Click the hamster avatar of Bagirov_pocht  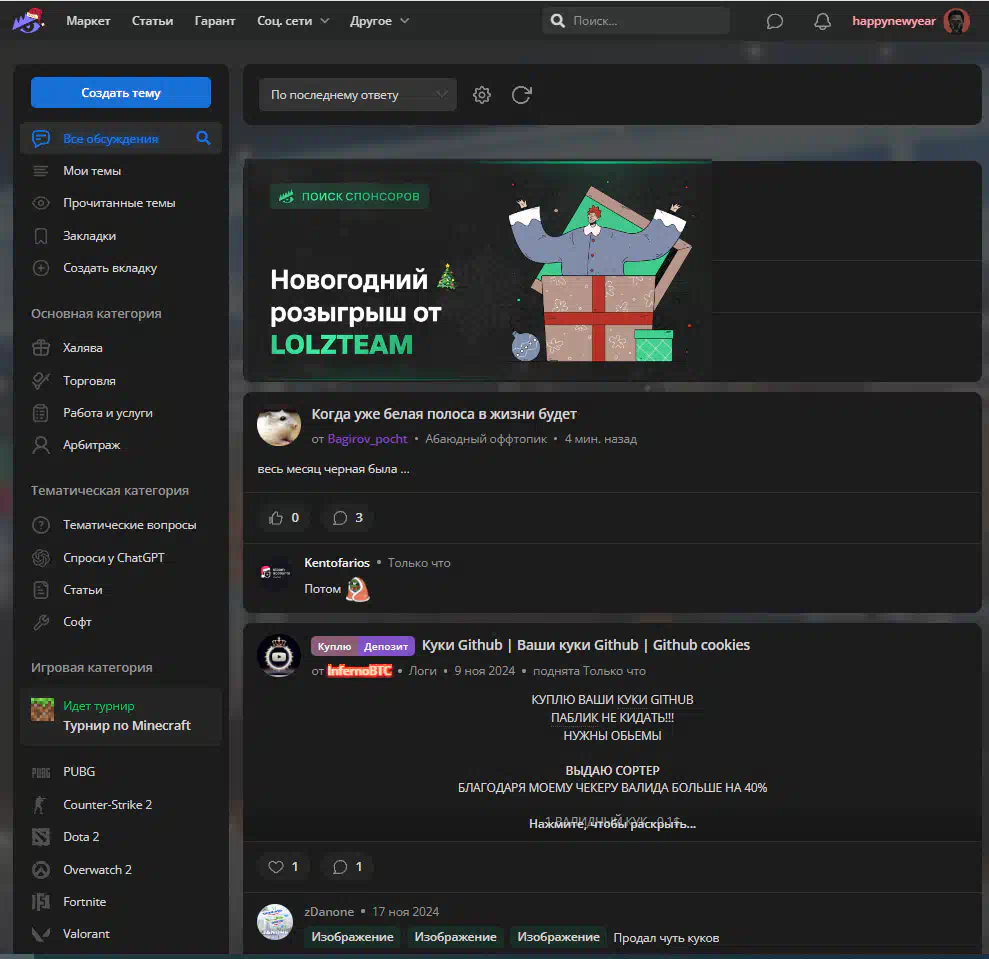(279, 425)
